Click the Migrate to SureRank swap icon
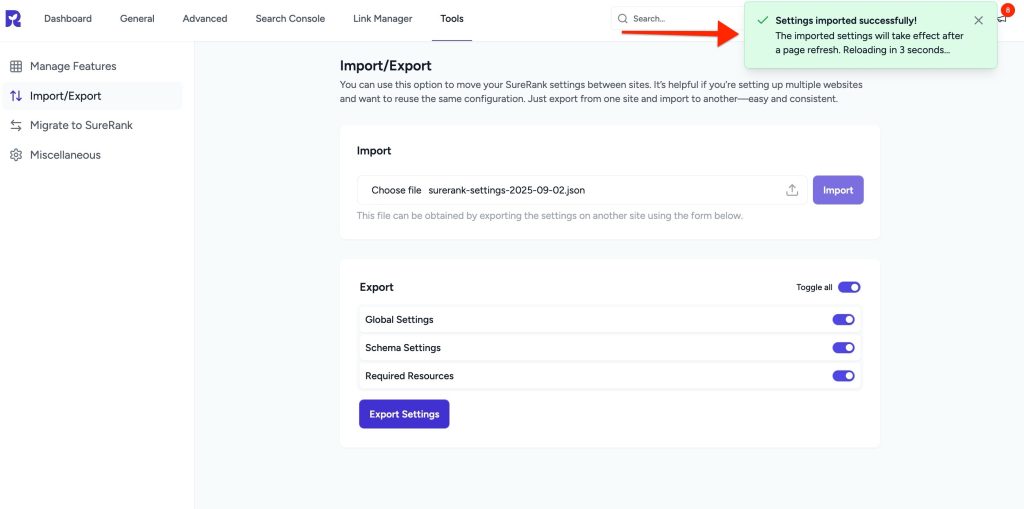The height and width of the screenshot is (509, 1024). pyautogui.click(x=16, y=125)
